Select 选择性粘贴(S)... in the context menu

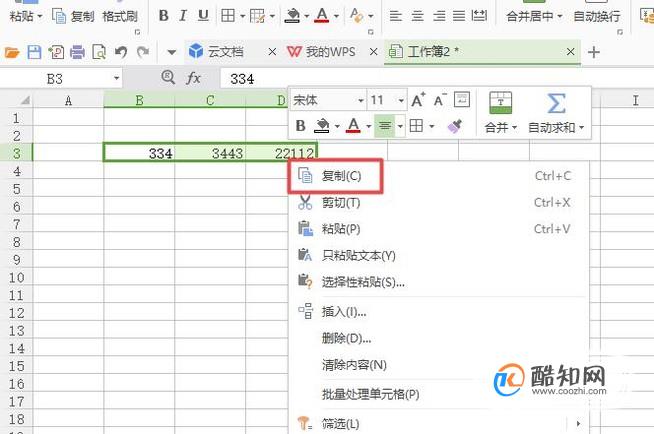363,282
